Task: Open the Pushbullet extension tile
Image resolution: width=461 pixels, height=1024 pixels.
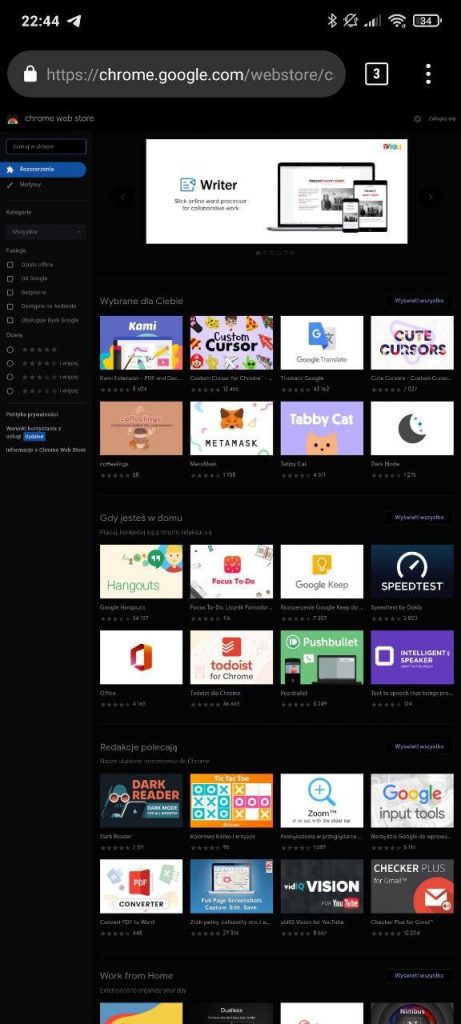Action: pos(322,657)
